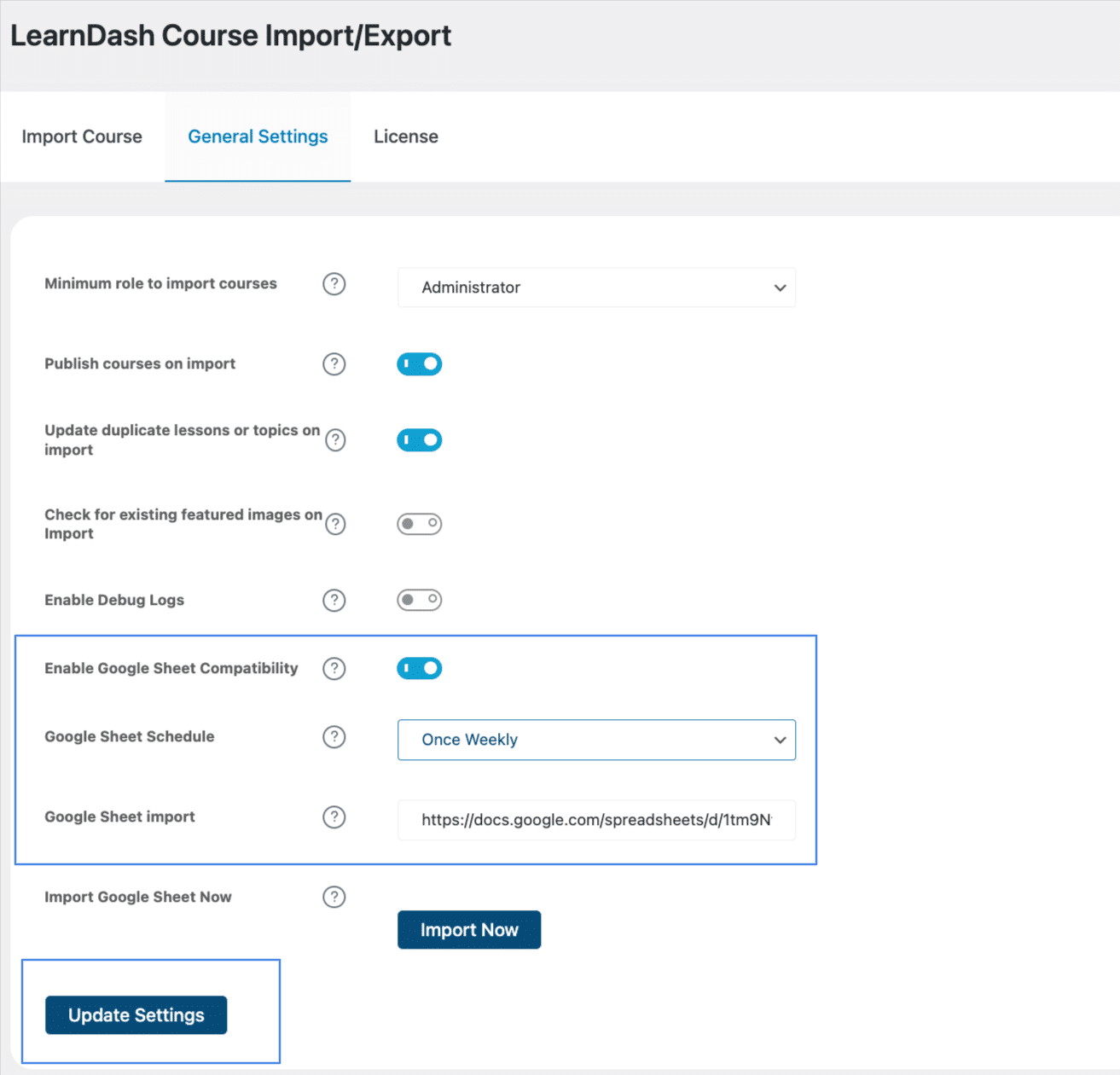Click the 'Publish courses on import' label
Image resolution: width=1120 pixels, height=1075 pixels.
pos(140,363)
